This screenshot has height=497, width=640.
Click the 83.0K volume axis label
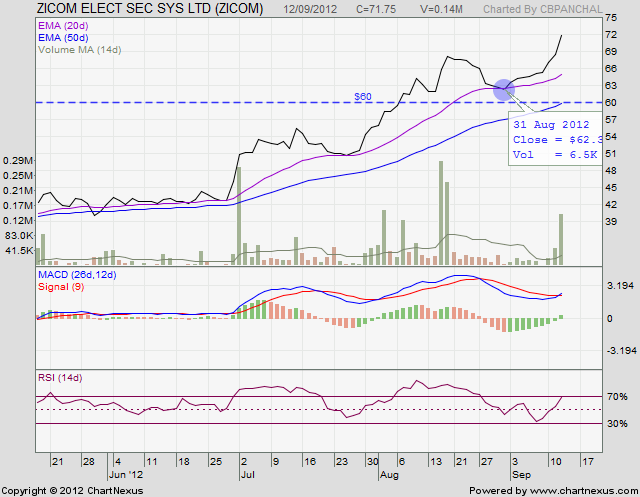tap(19, 235)
